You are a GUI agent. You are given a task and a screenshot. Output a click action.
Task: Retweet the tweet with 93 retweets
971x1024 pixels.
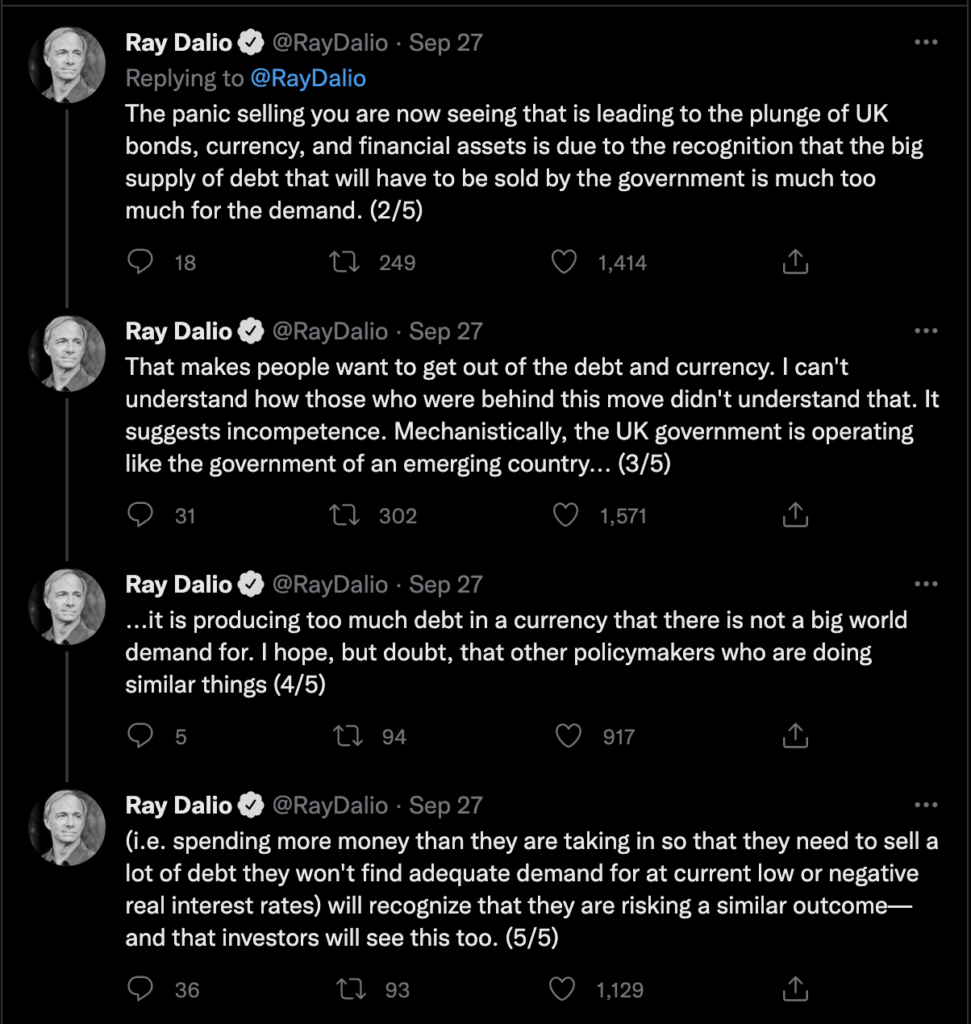pos(350,989)
